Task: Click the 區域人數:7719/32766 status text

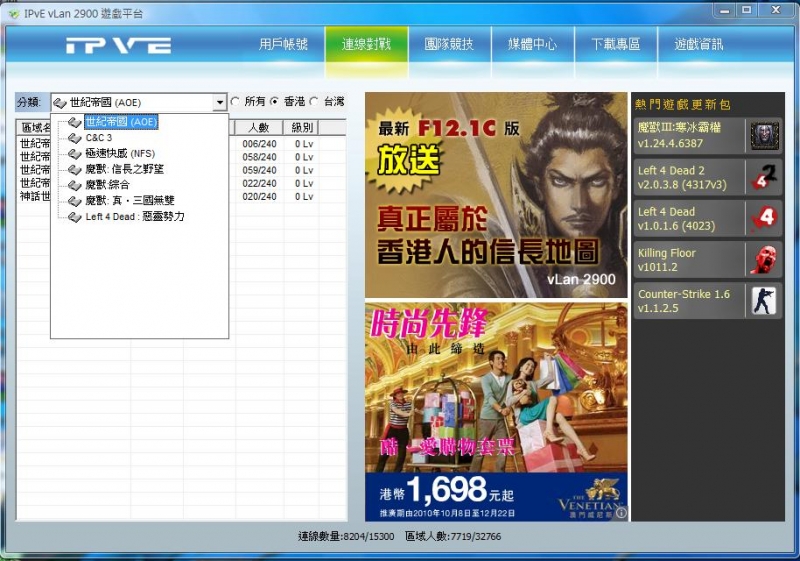Action: point(453,537)
